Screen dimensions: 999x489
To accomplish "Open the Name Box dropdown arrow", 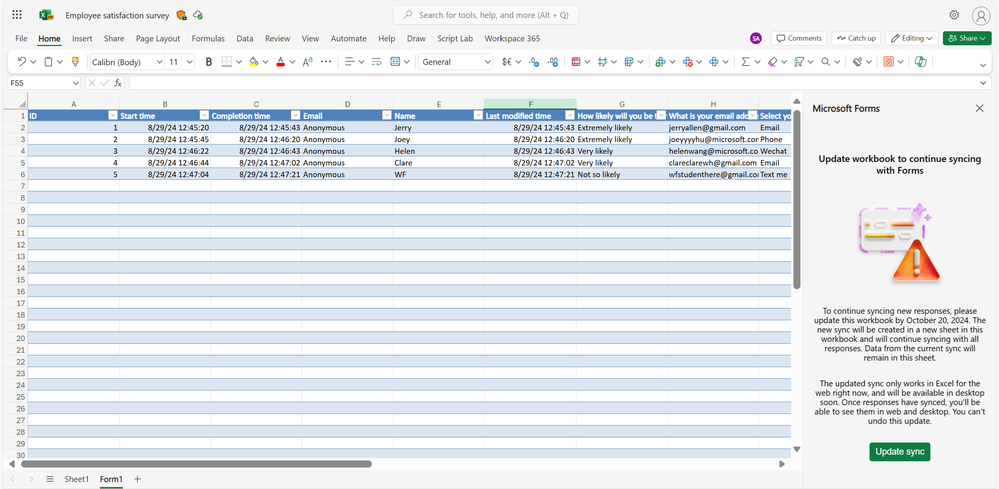I will [x=76, y=83].
